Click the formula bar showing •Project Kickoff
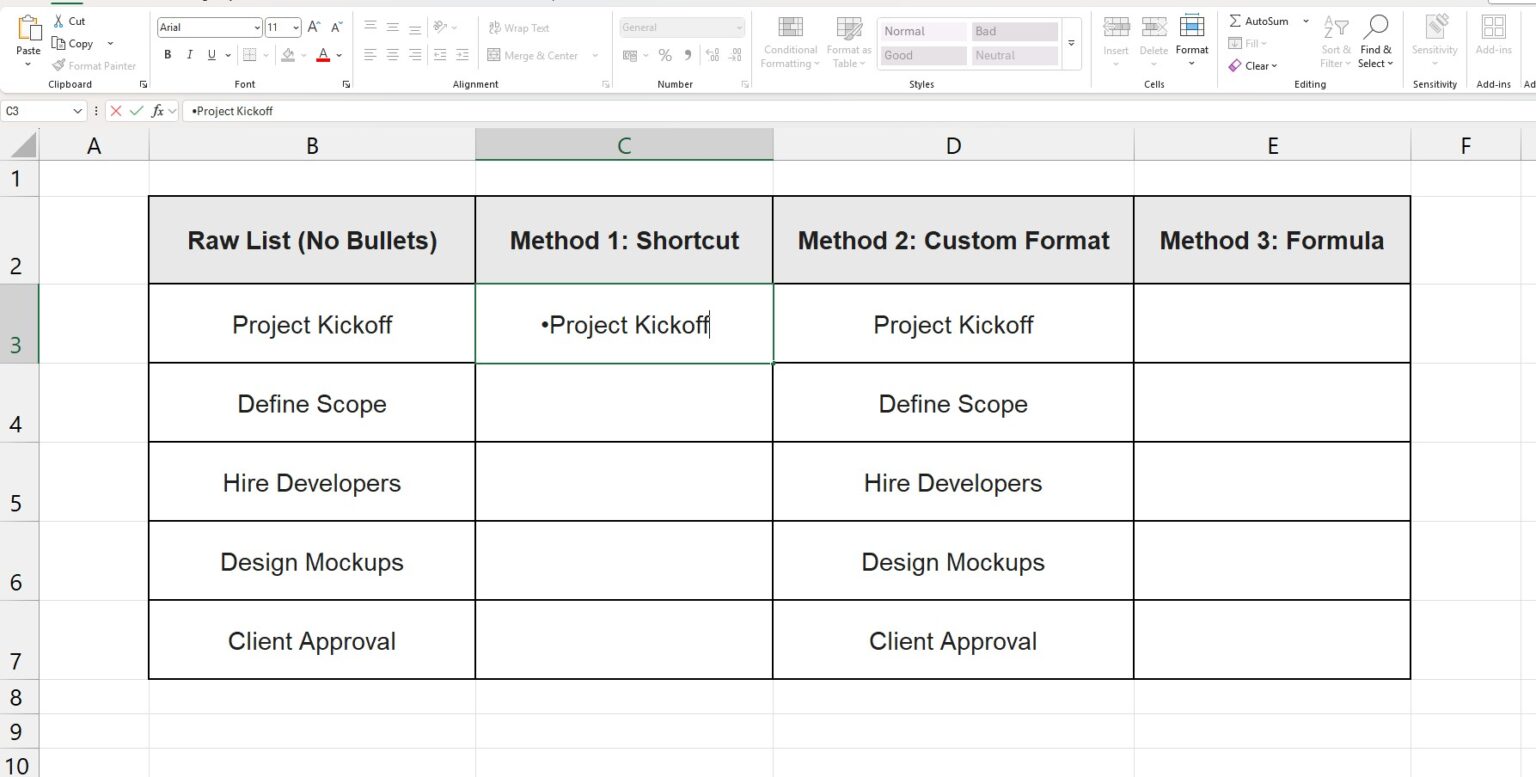Image resolution: width=1536 pixels, height=777 pixels. [x=860, y=111]
